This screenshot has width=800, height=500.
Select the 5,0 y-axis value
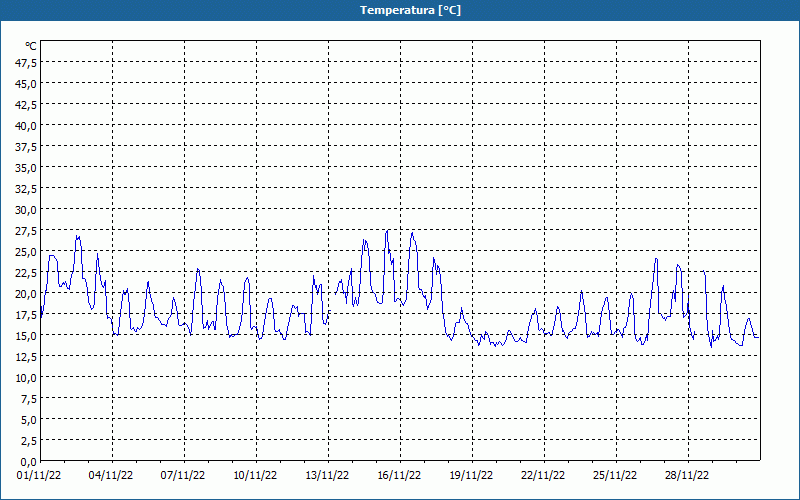point(29,420)
